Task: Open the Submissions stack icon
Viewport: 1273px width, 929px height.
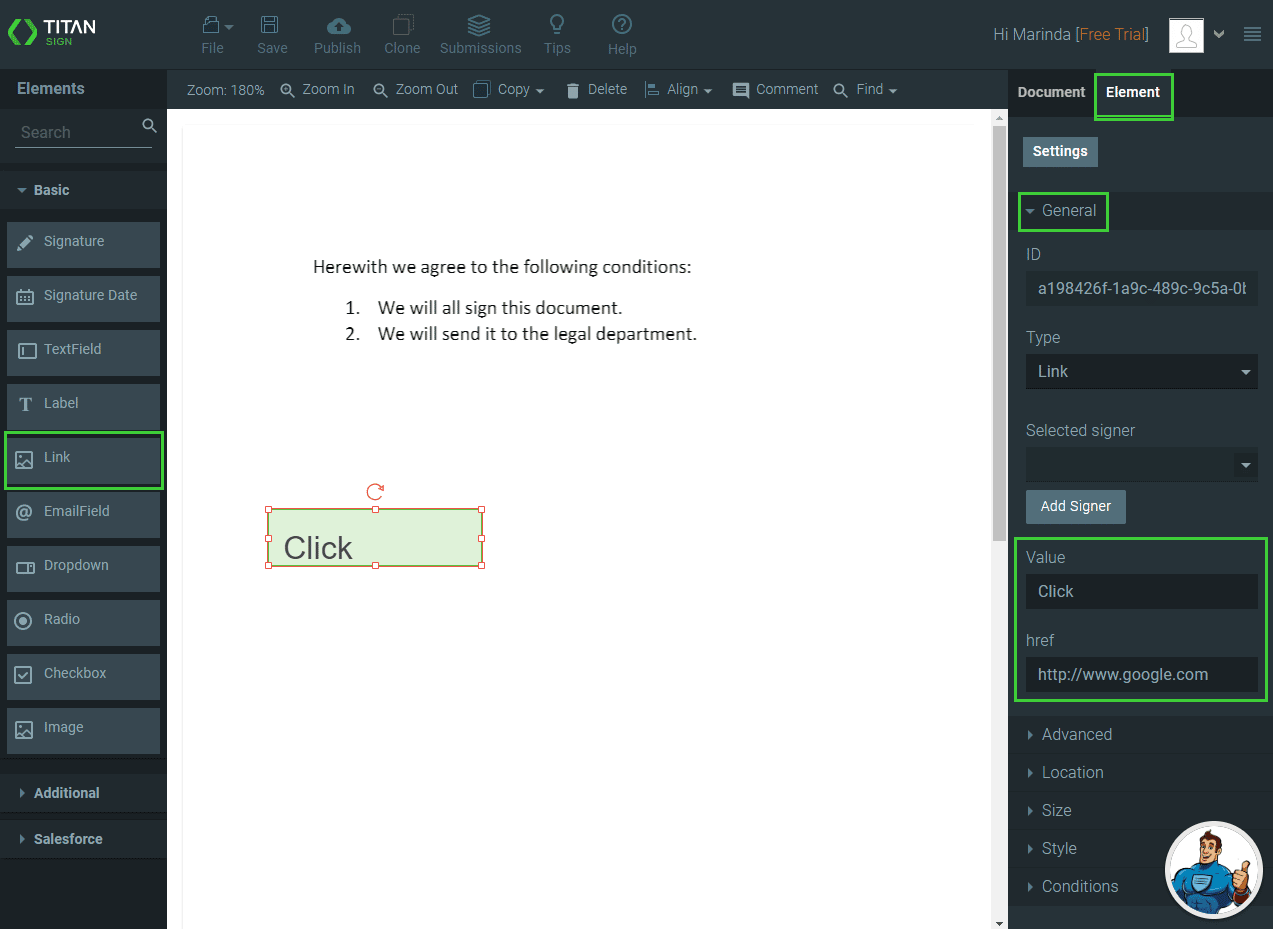Action: pos(480,26)
